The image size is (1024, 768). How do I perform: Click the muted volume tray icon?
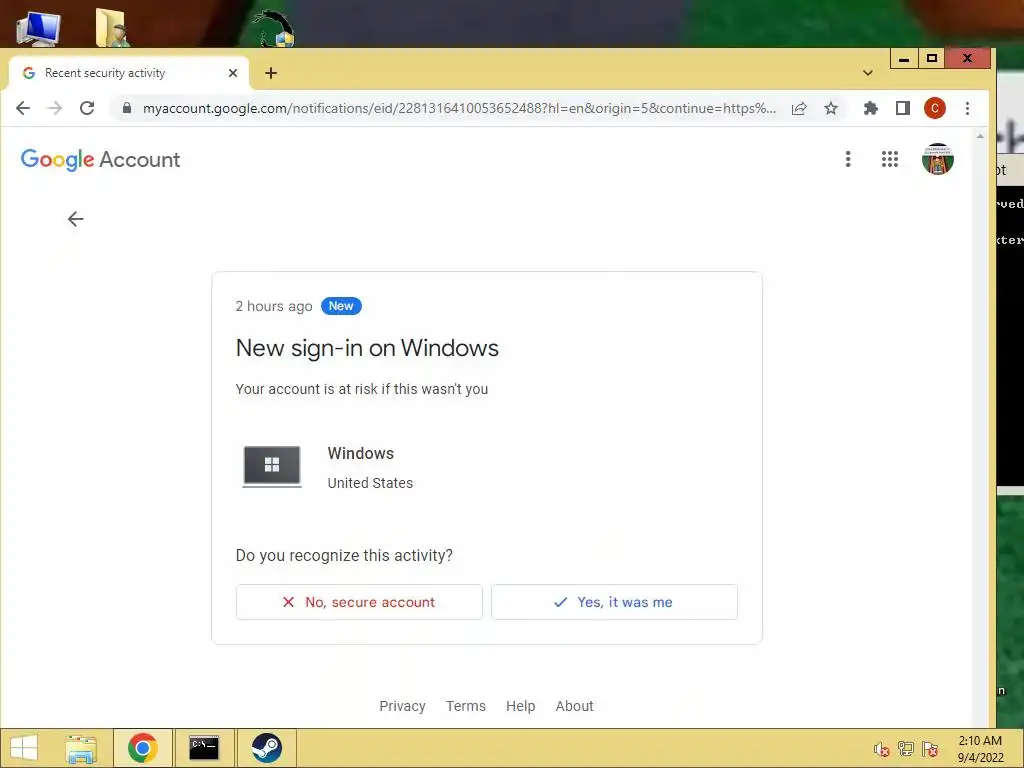pos(882,749)
